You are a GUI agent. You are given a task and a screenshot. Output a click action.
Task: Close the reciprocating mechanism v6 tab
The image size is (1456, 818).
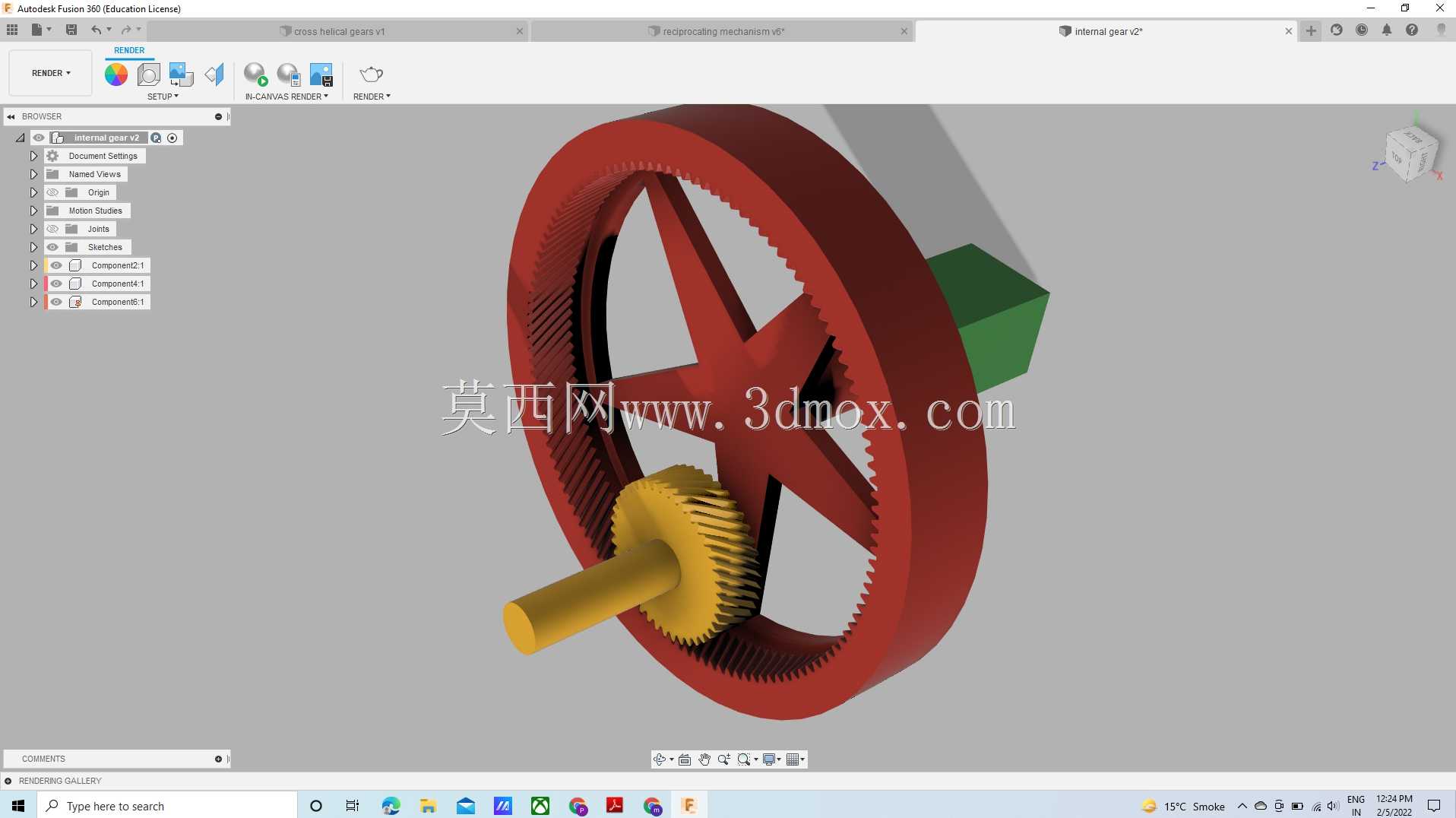[x=904, y=31]
